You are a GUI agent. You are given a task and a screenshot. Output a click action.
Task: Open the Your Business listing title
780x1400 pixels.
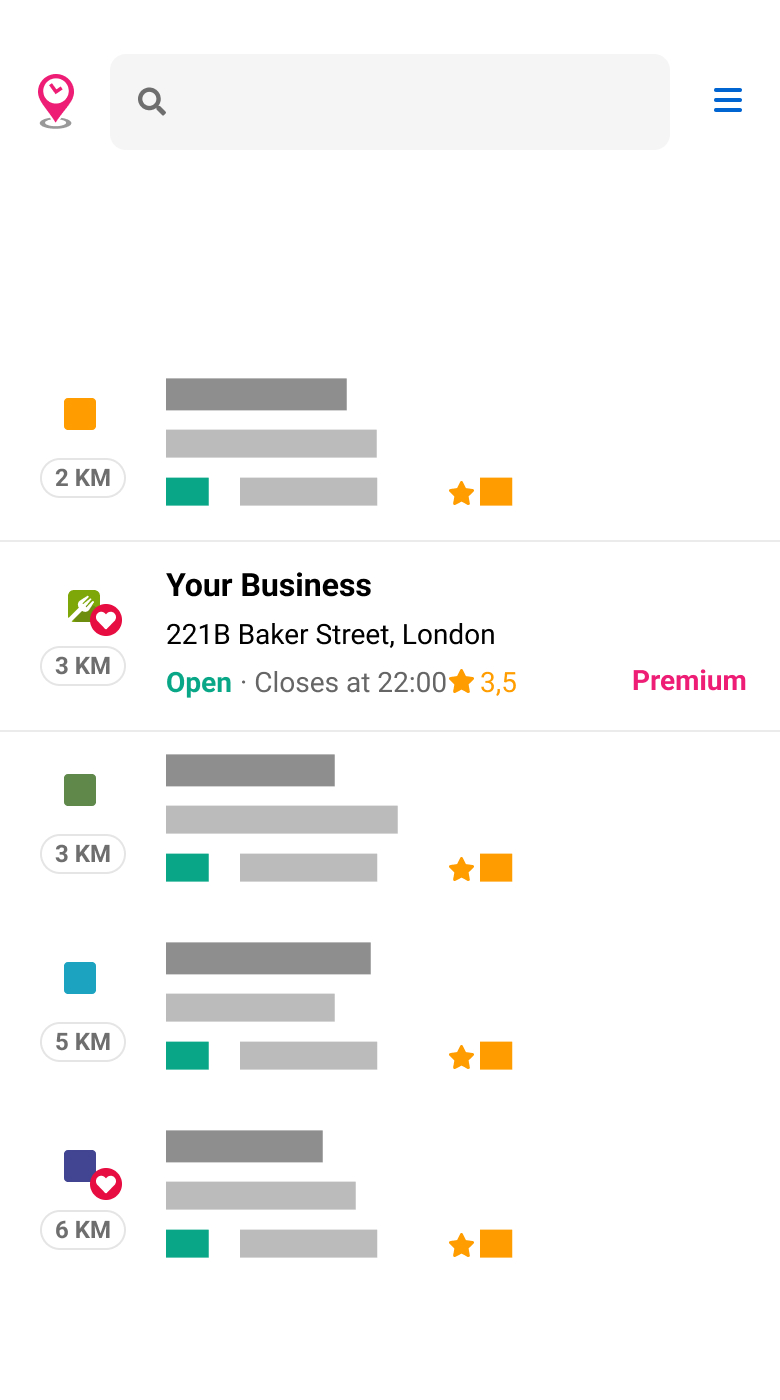(x=269, y=585)
